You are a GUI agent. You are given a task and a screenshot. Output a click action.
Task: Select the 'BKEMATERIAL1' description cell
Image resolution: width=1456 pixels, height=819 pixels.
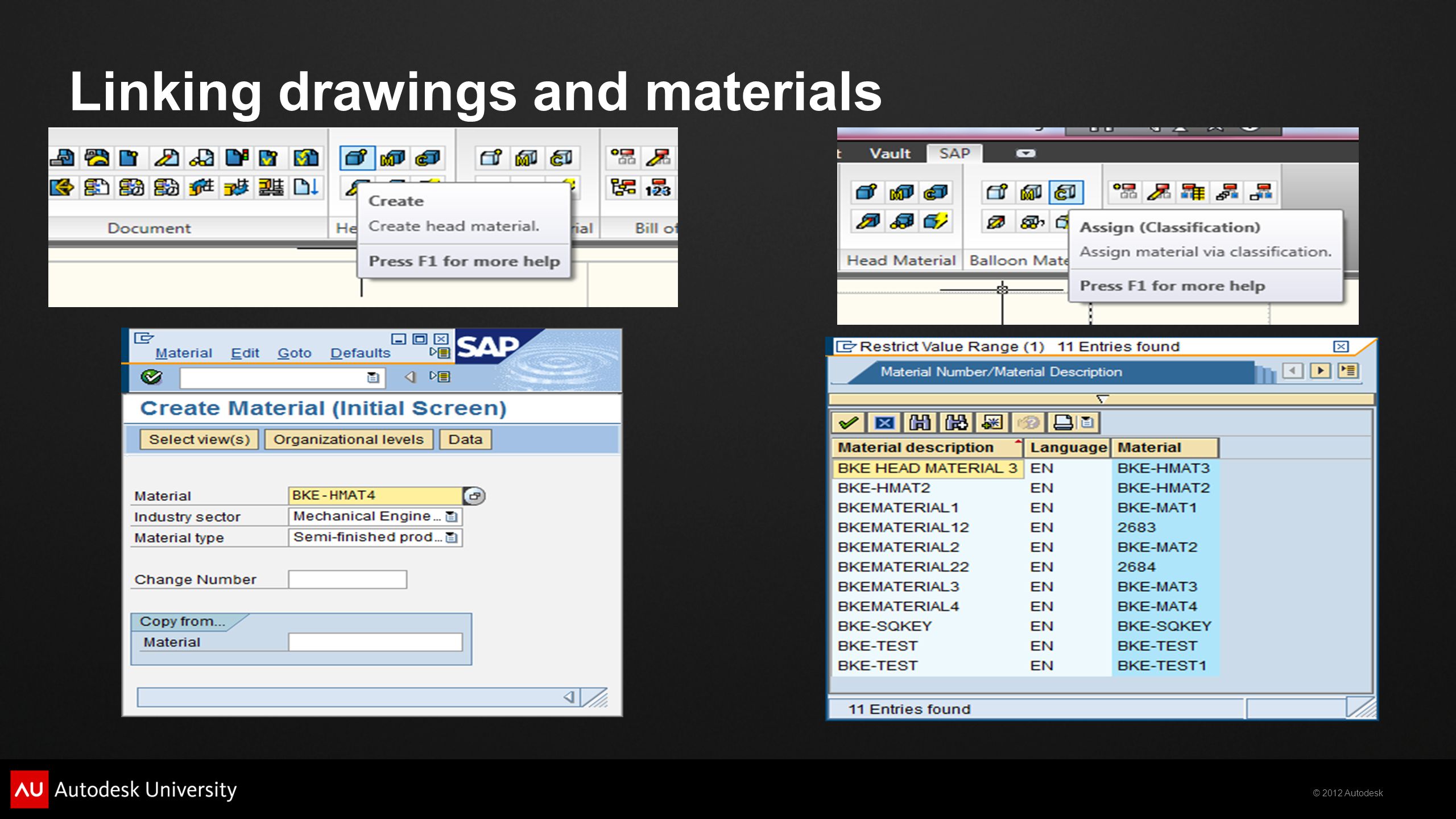[927, 507]
